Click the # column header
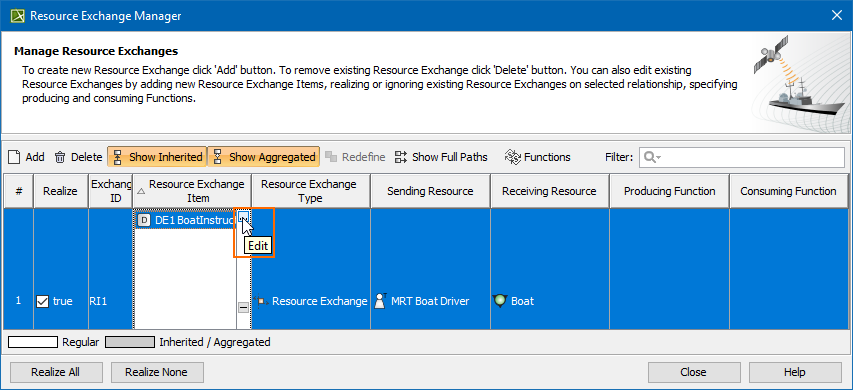The height and width of the screenshot is (390, 853). pyautogui.click(x=18, y=191)
